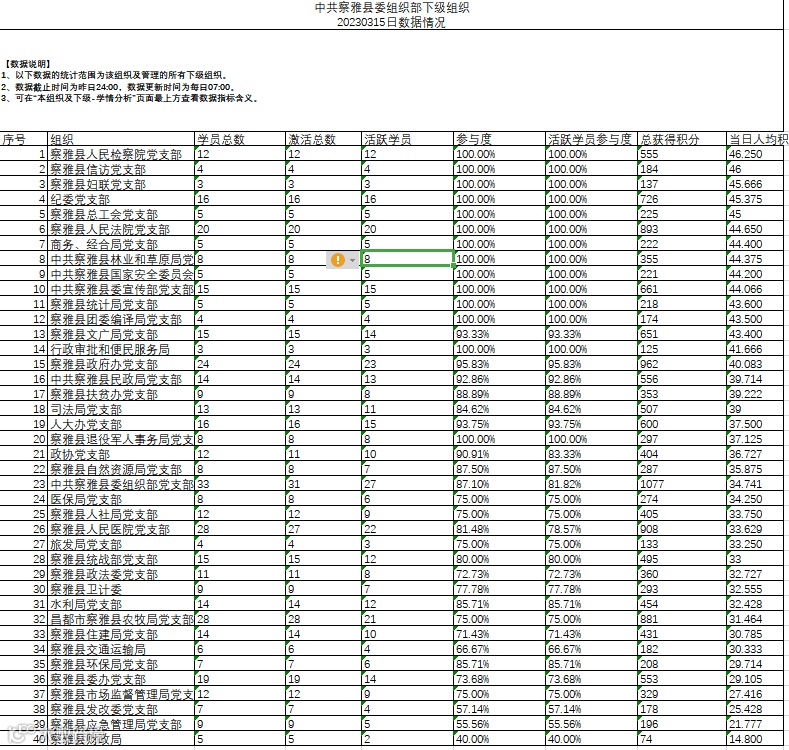789x750 pixels.
Task: Click total points value 908
Action: click(649, 529)
